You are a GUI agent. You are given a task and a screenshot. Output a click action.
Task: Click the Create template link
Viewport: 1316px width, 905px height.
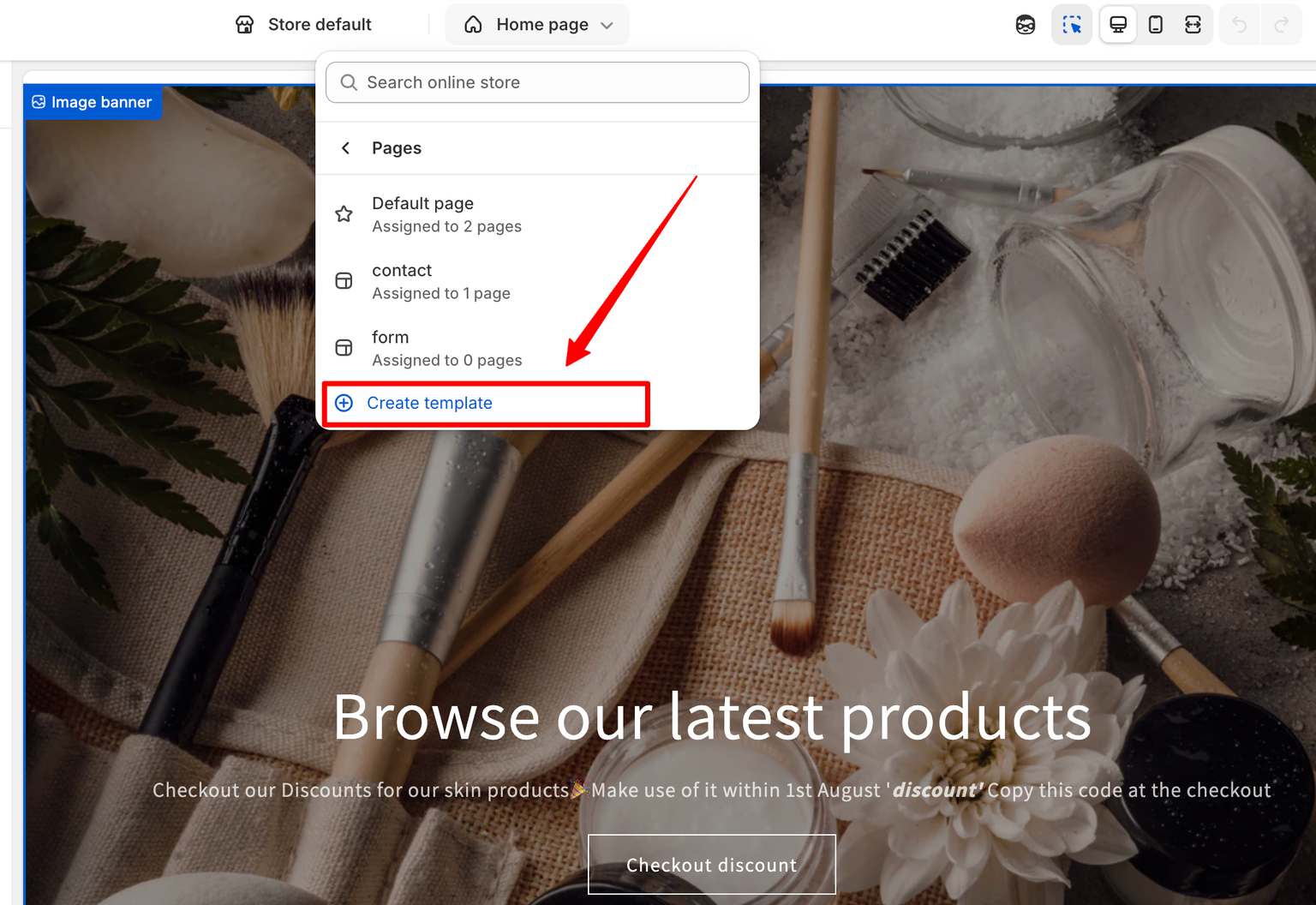429,403
